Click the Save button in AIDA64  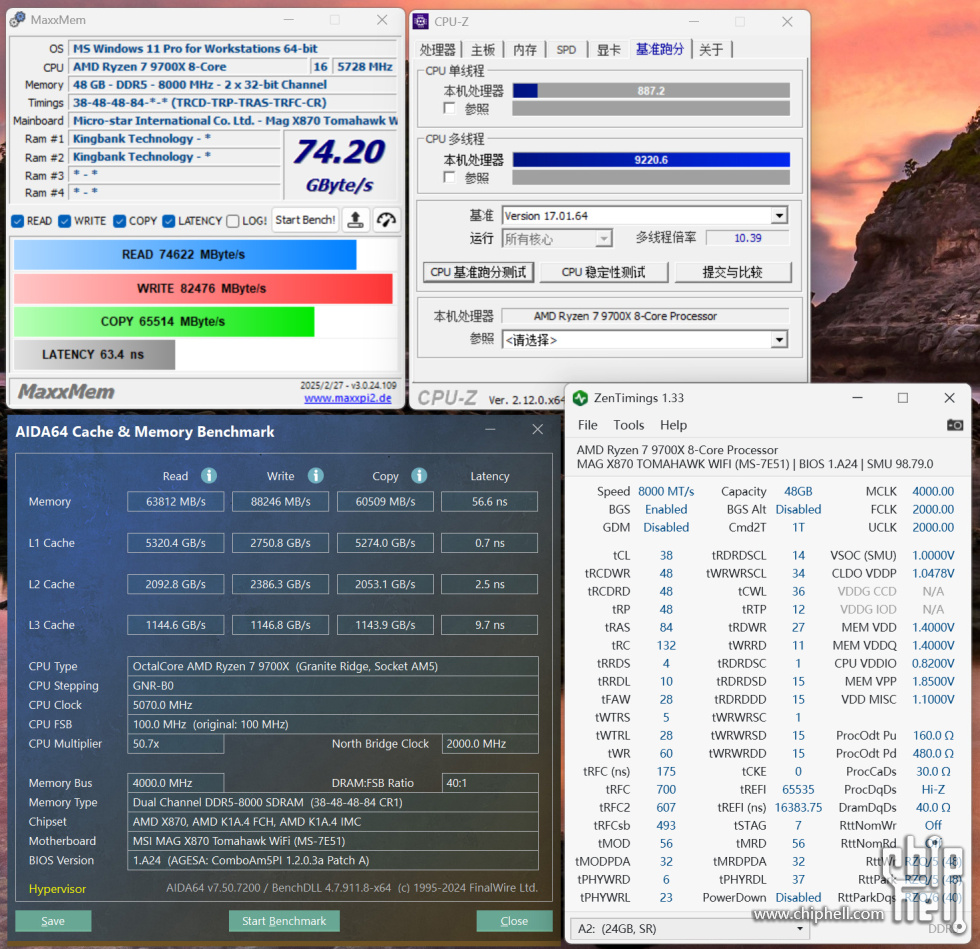[x=53, y=921]
